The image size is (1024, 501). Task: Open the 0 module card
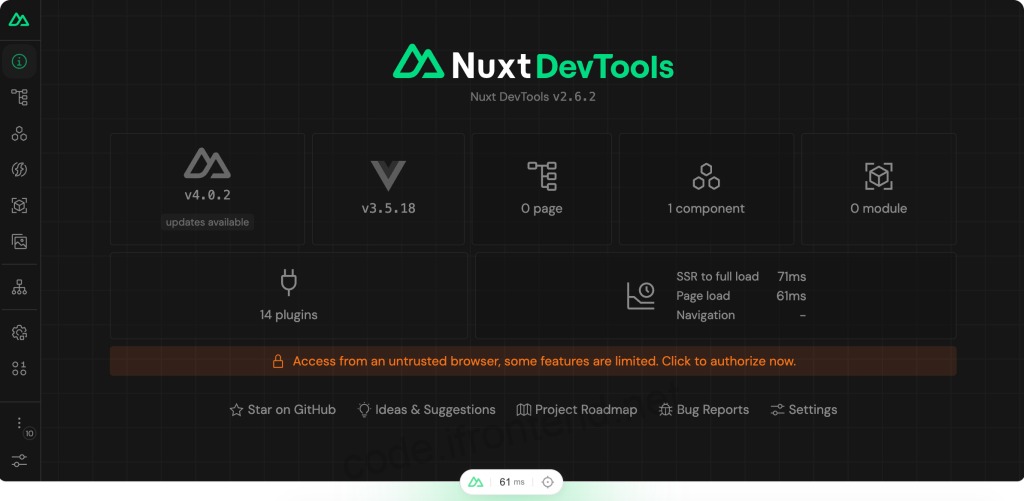tap(878, 189)
